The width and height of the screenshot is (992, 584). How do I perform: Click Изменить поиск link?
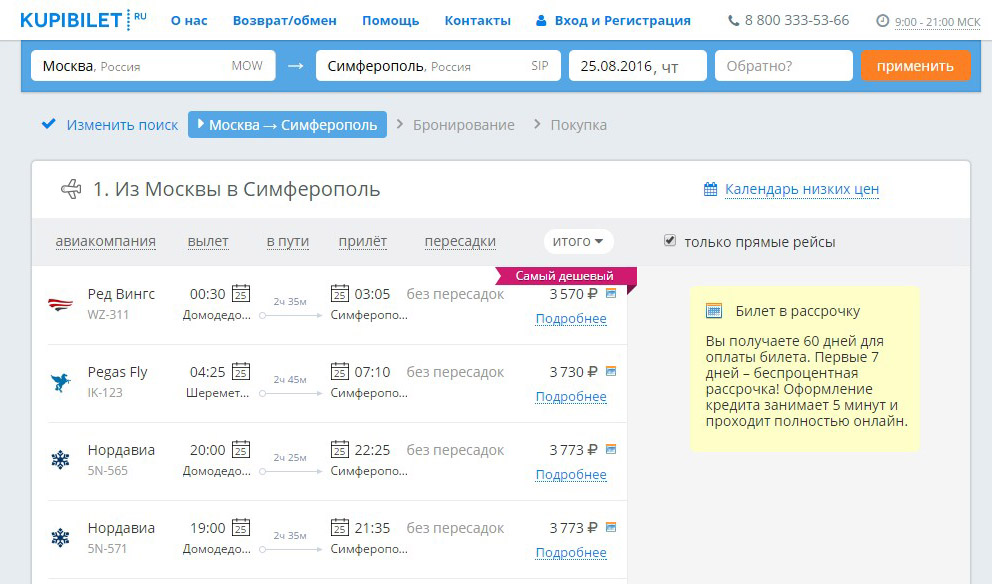coord(122,125)
